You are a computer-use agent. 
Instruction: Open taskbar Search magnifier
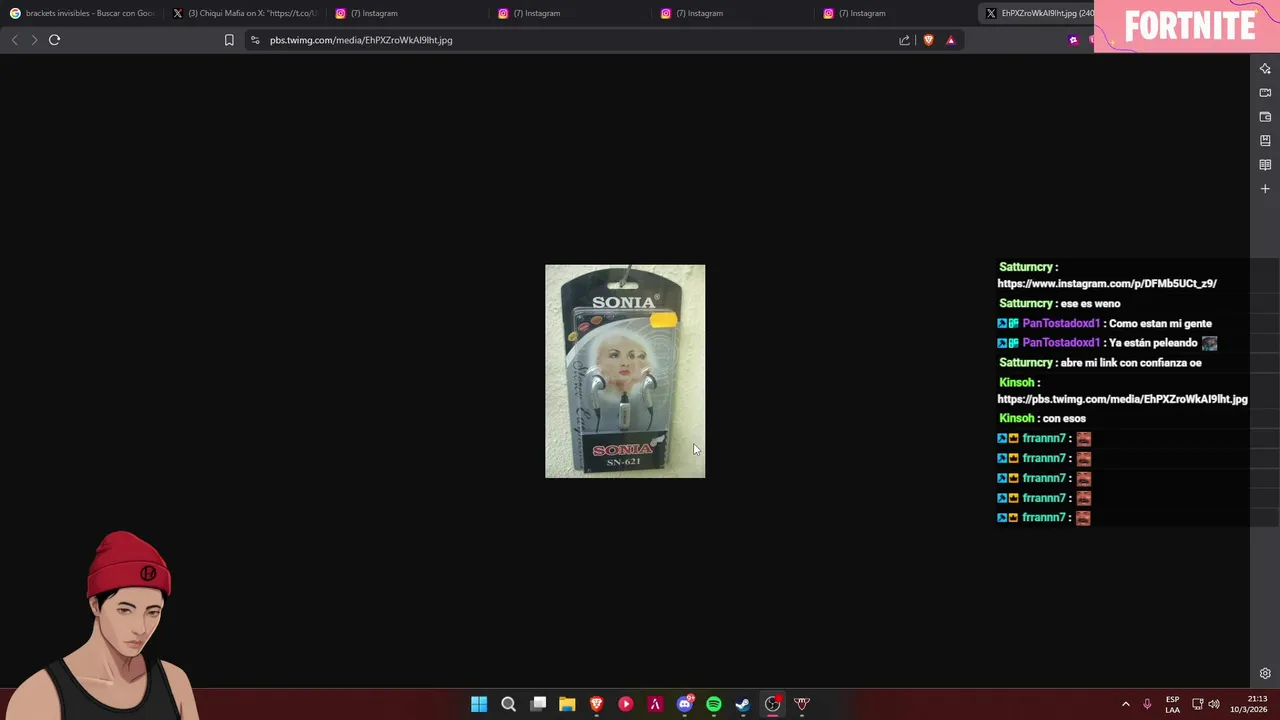click(x=508, y=704)
